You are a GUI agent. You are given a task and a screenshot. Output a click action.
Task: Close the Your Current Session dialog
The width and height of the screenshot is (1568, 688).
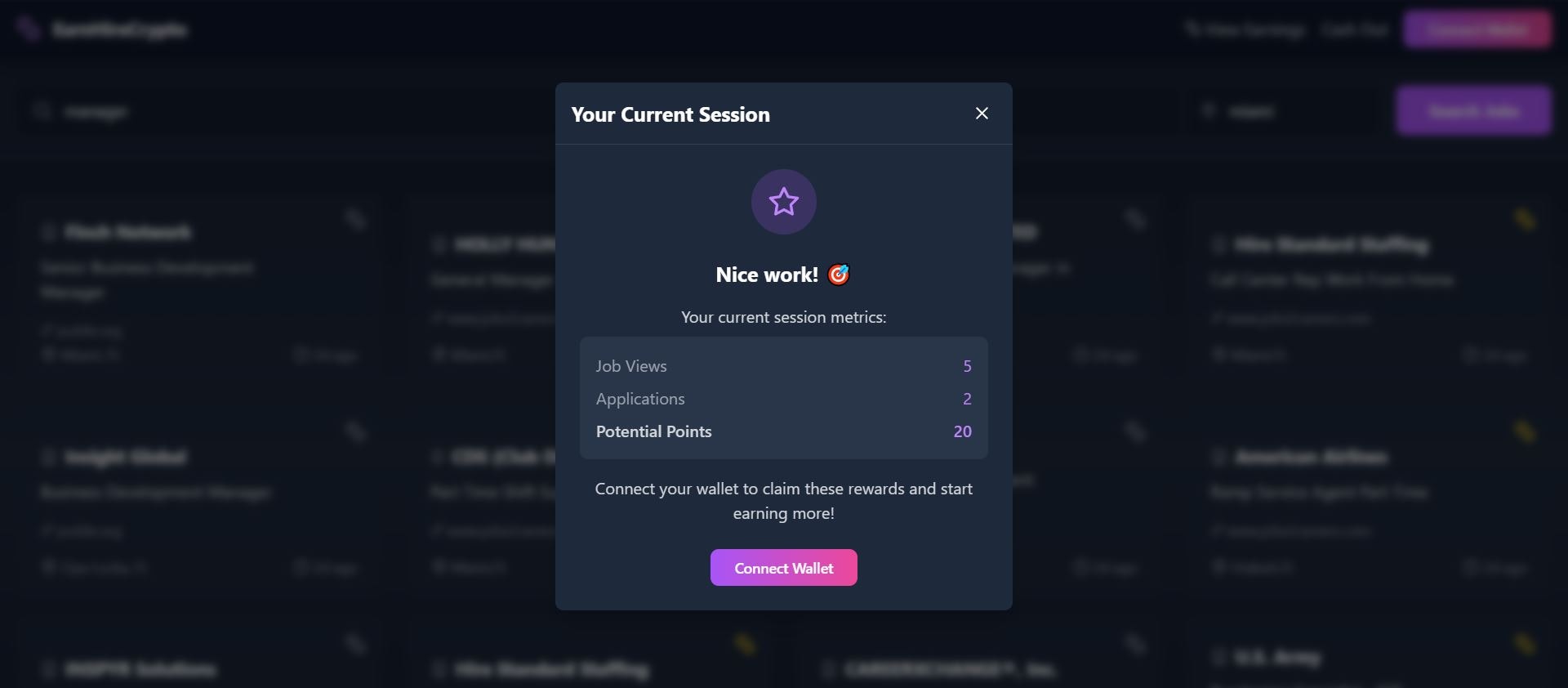(x=982, y=114)
